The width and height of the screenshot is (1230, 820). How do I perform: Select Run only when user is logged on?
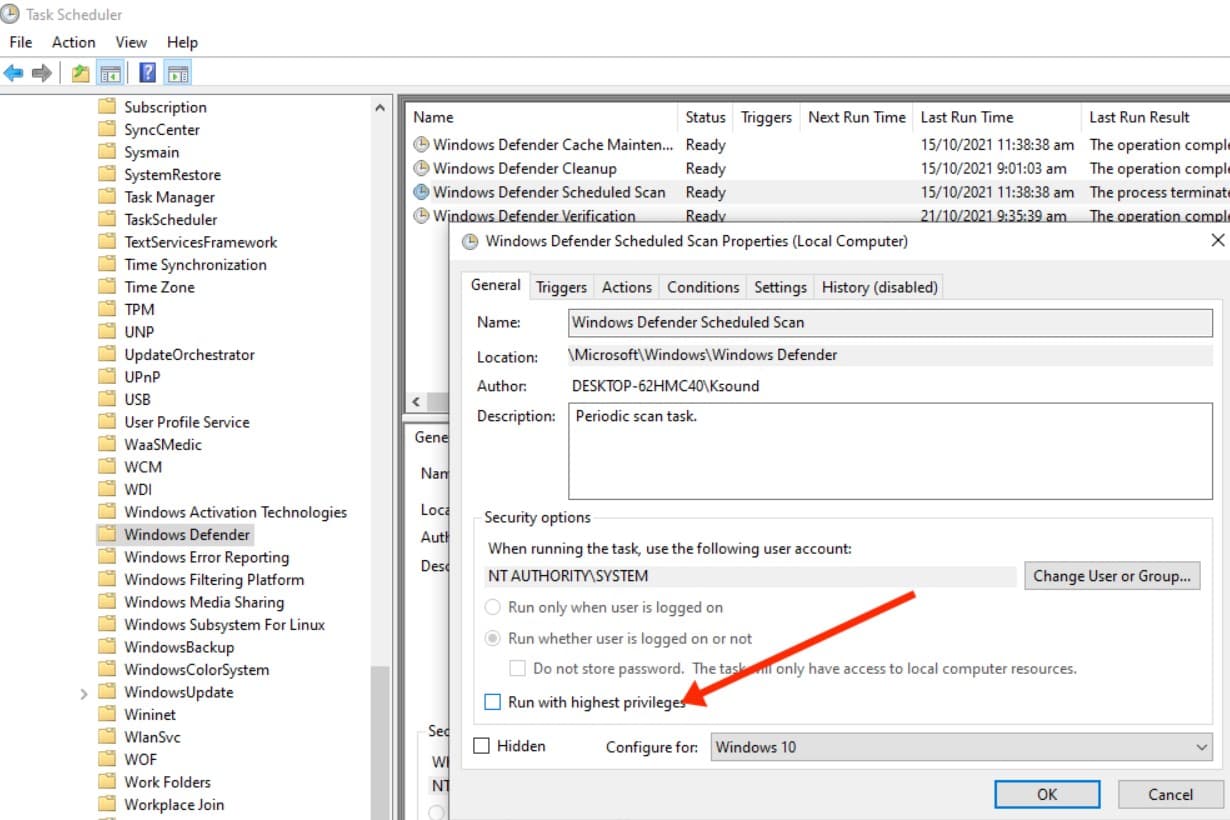[492, 607]
